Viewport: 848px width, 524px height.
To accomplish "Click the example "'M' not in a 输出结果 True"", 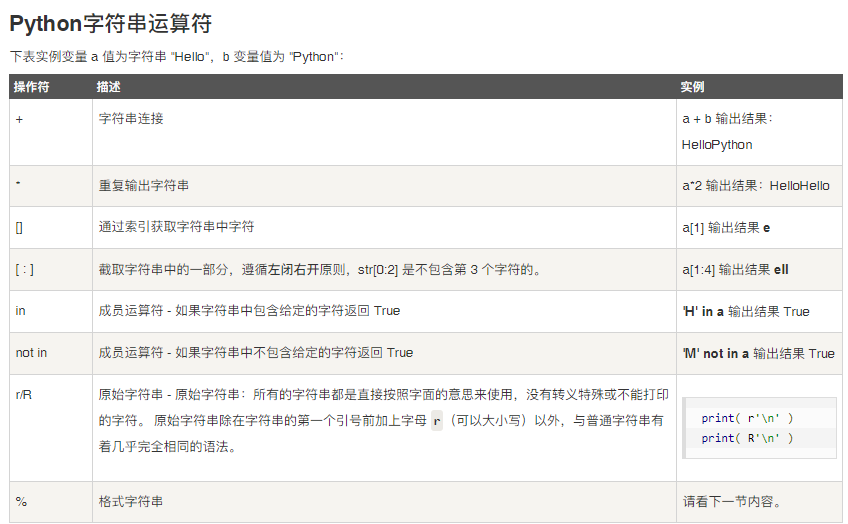I will tap(759, 354).
